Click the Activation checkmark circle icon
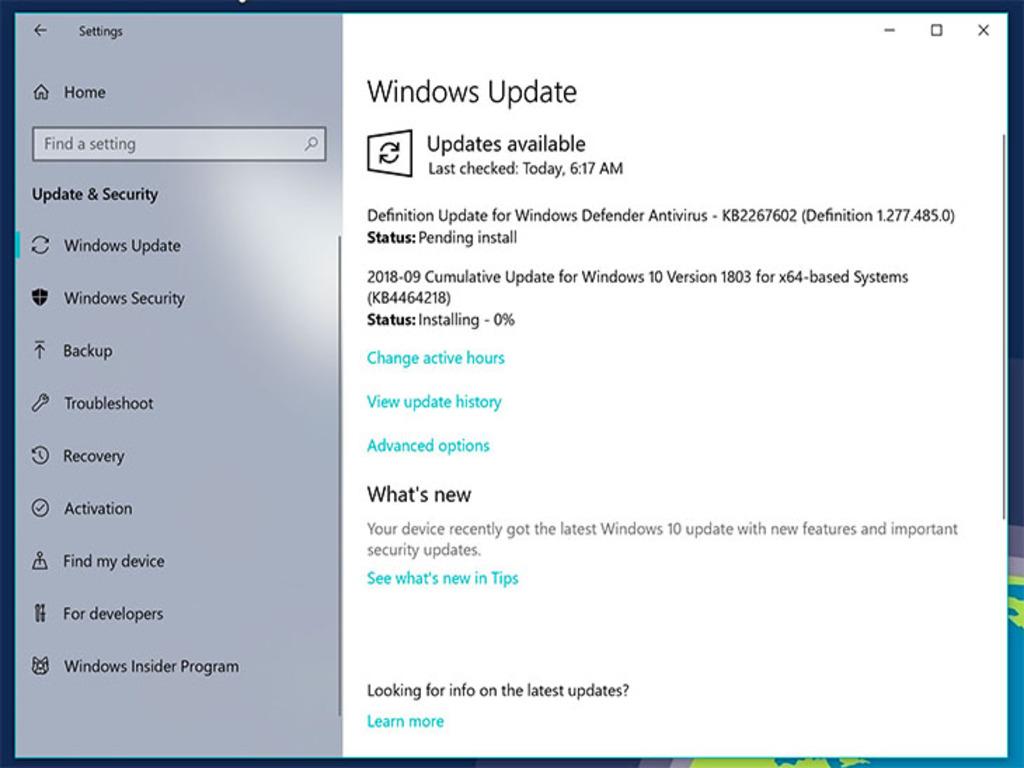1024x768 pixels. [x=40, y=508]
